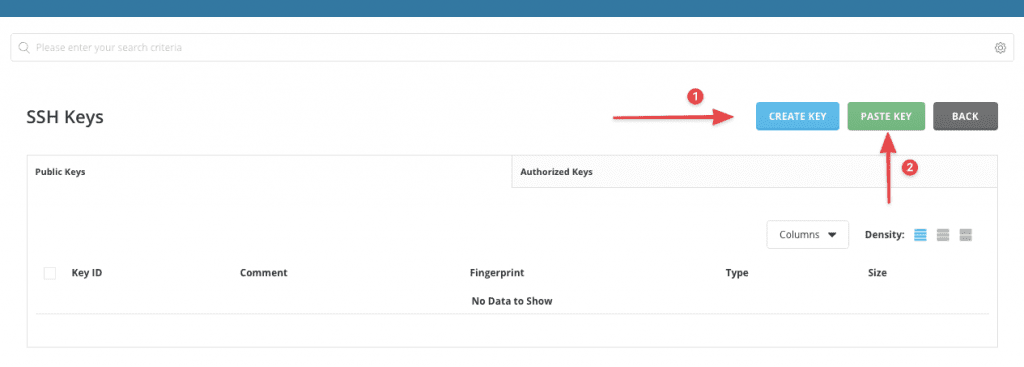
Task: Click the Density label
Action: pos(884,235)
